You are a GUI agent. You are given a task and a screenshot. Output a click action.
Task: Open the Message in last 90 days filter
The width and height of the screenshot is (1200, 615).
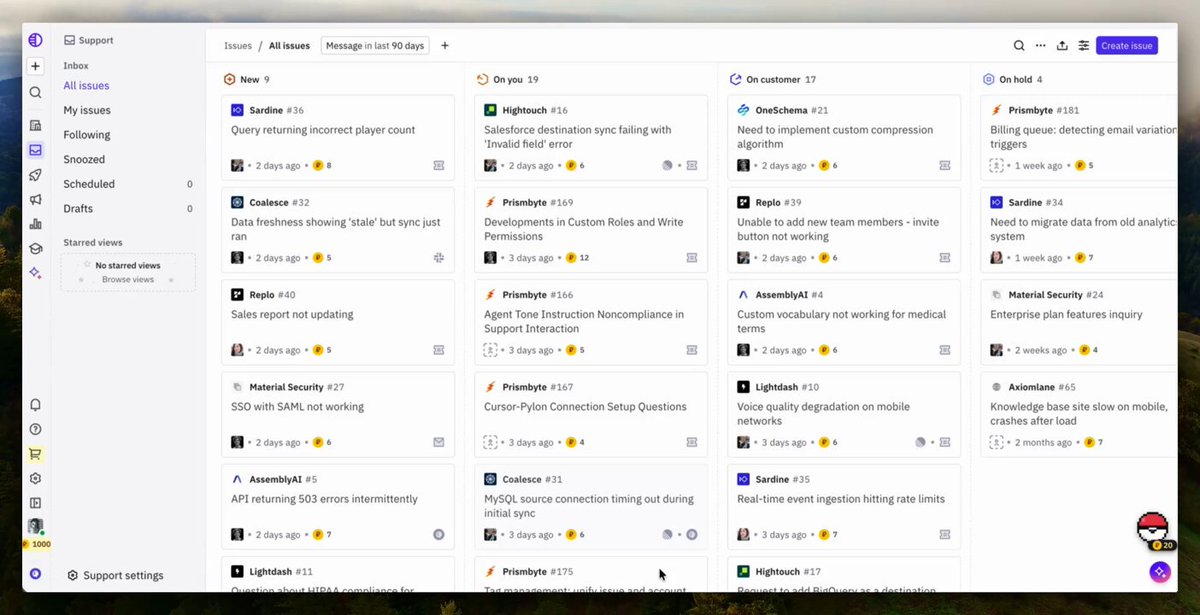click(x=375, y=45)
